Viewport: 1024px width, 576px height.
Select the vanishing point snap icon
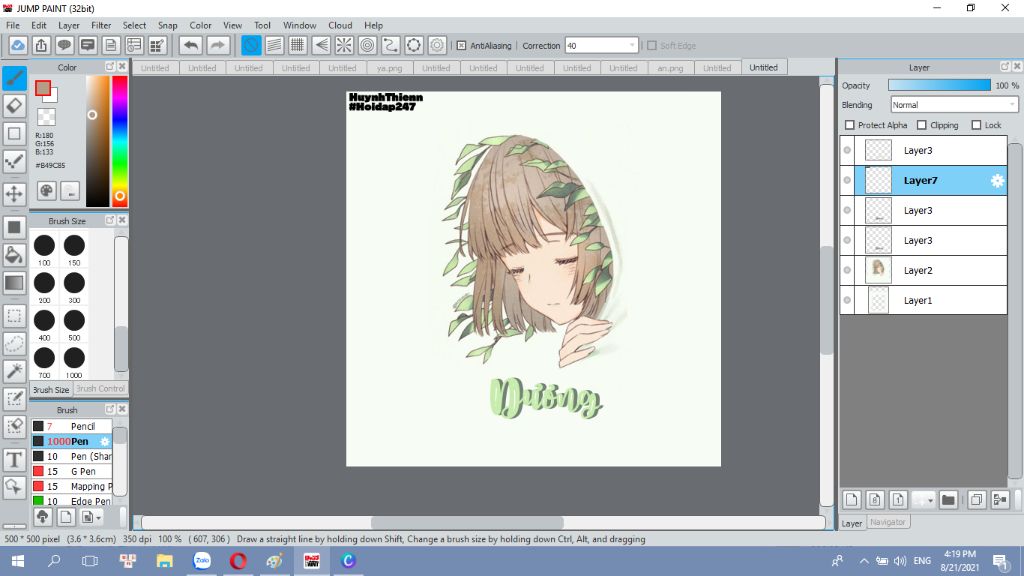point(321,46)
